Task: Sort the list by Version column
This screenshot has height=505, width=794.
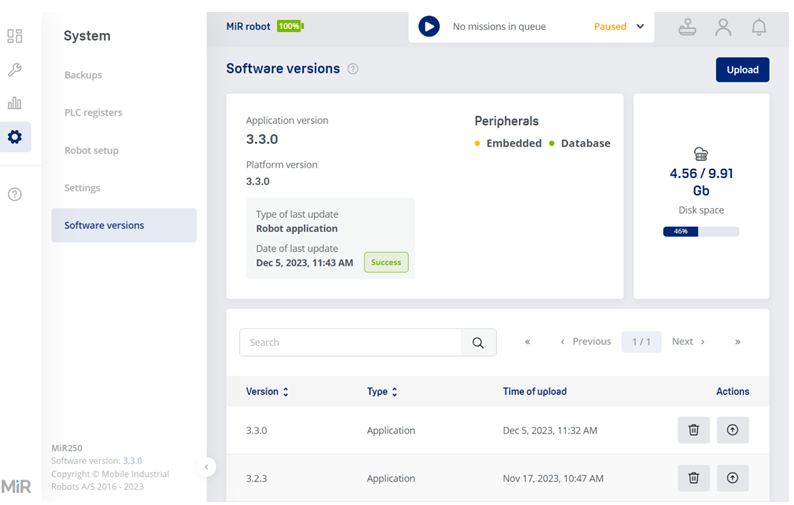Action: click(x=267, y=392)
